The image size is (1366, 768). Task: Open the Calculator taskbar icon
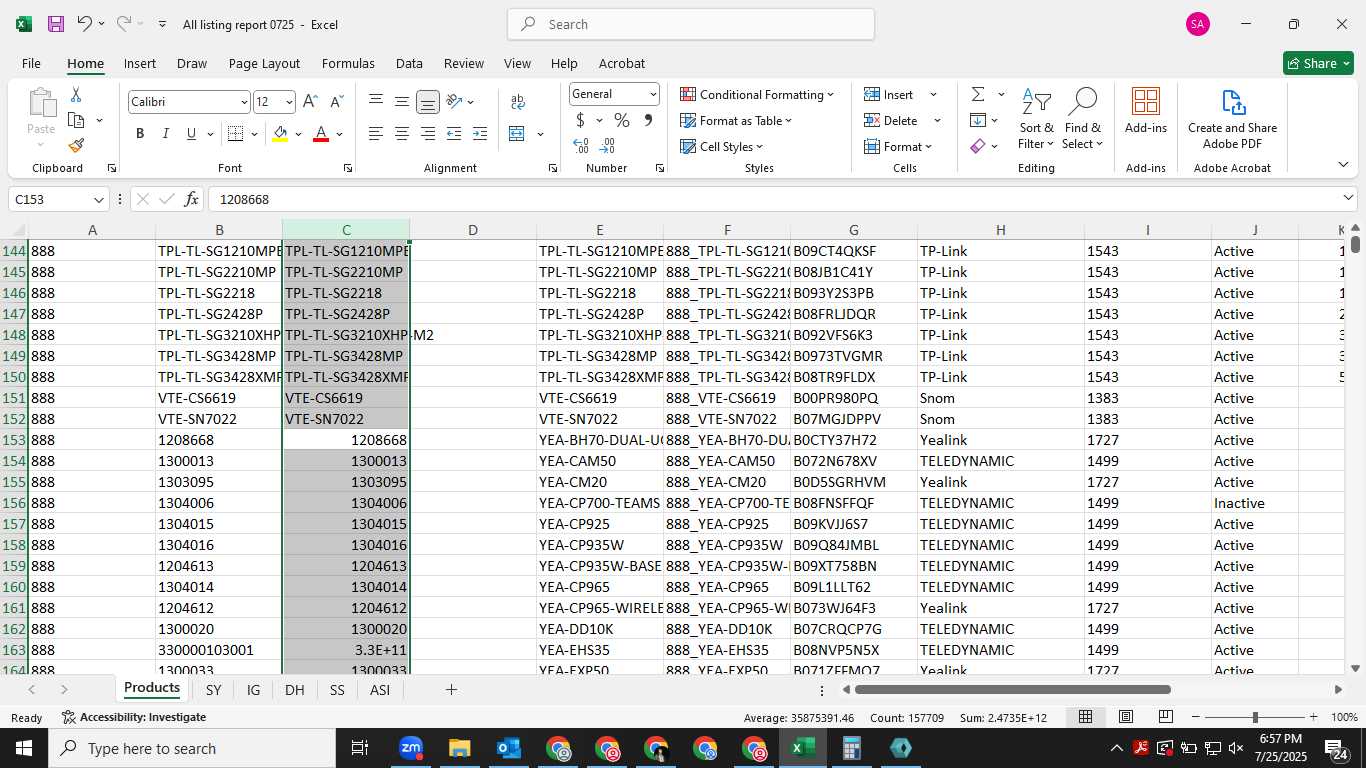[851, 748]
